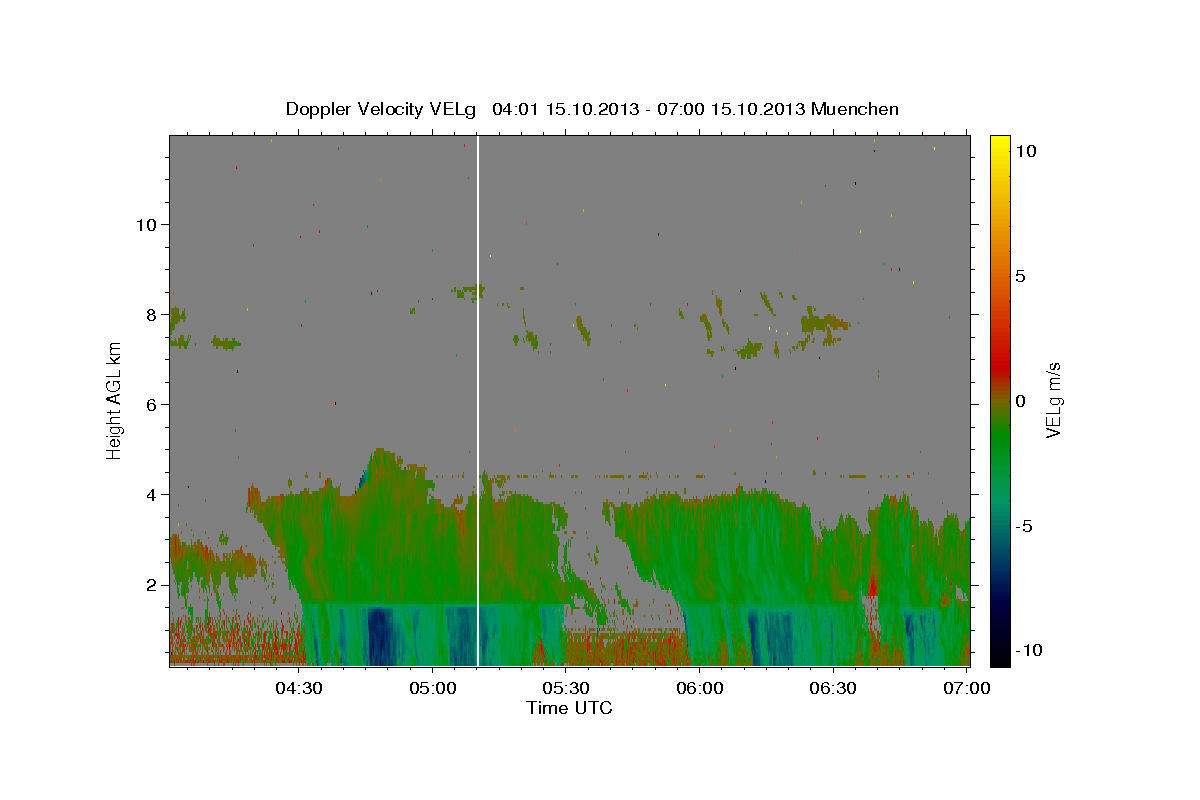Click the 'Height AGL km' axis label
Image resolution: width=1200 pixels, height=800 pixels.
[x=114, y=400]
